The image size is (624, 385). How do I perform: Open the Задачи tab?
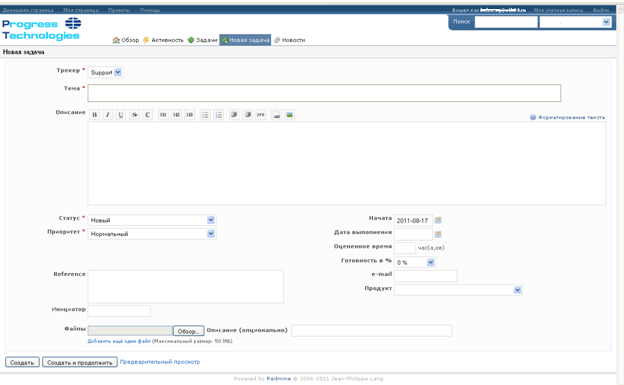click(x=202, y=40)
